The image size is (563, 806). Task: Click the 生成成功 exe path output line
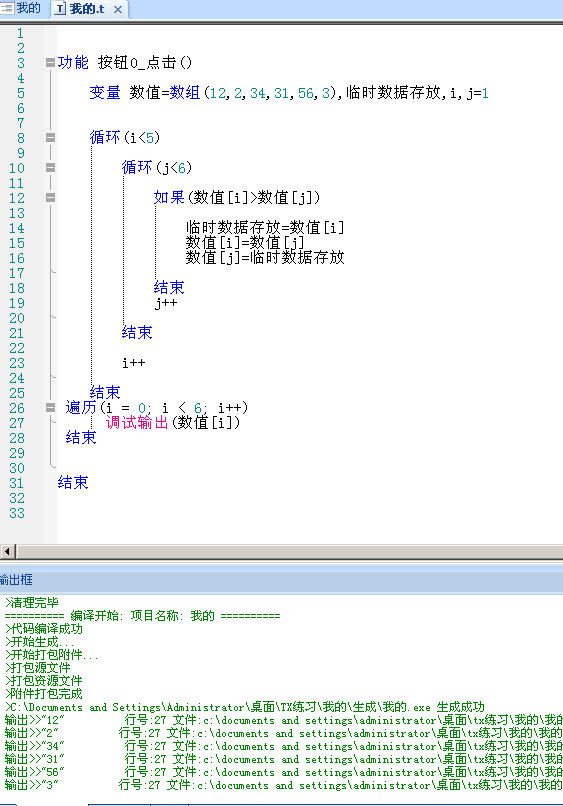coord(245,707)
